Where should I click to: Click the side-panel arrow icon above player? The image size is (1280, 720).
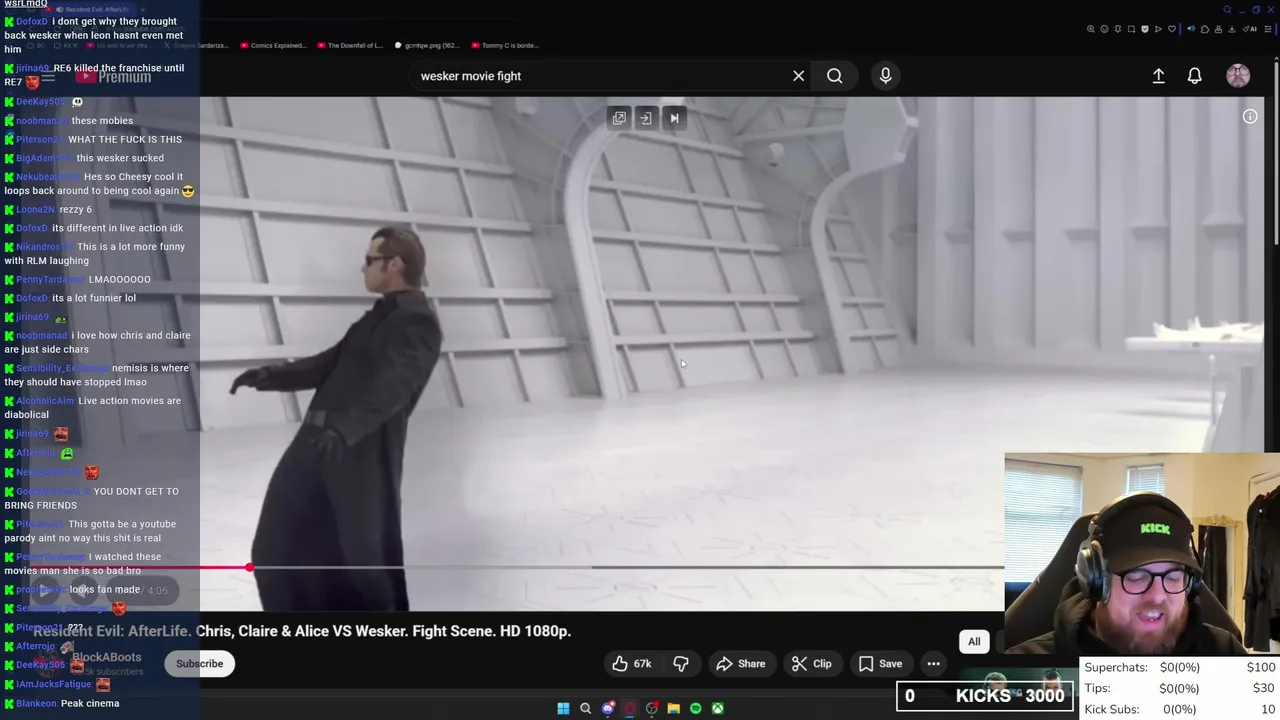pyautogui.click(x=646, y=118)
